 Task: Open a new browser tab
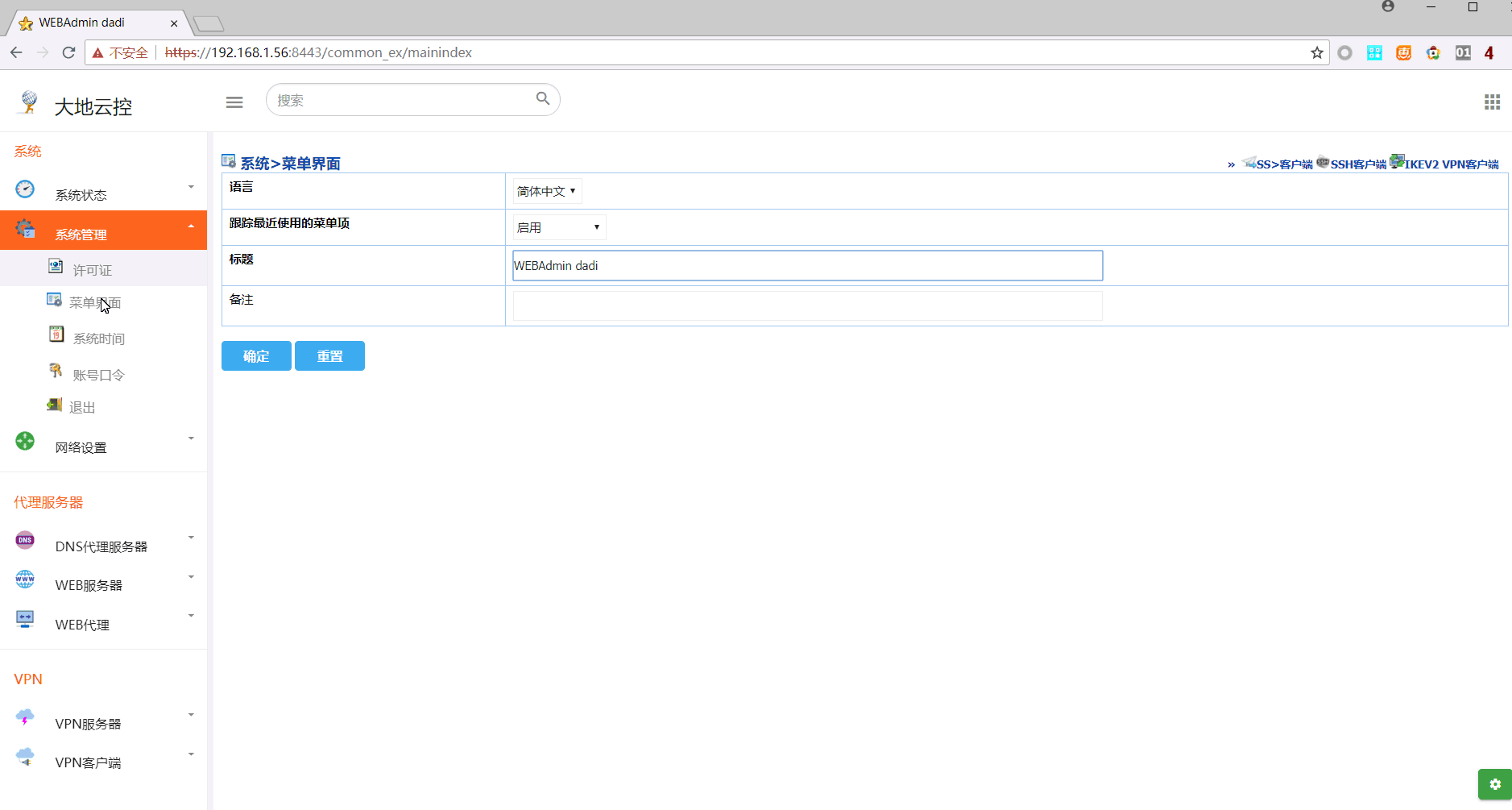[x=209, y=23]
